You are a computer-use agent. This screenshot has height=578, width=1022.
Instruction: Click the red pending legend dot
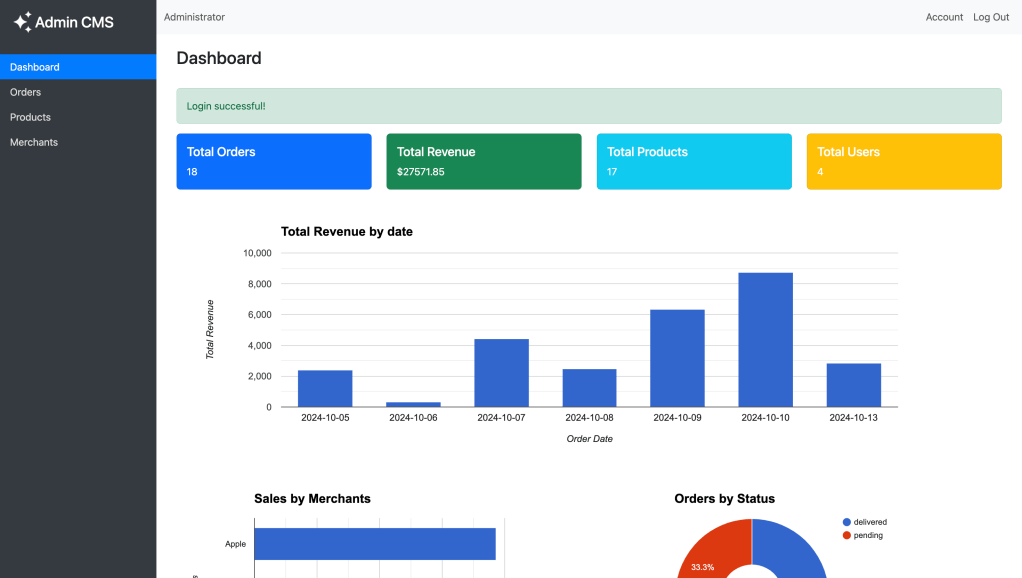(x=847, y=535)
